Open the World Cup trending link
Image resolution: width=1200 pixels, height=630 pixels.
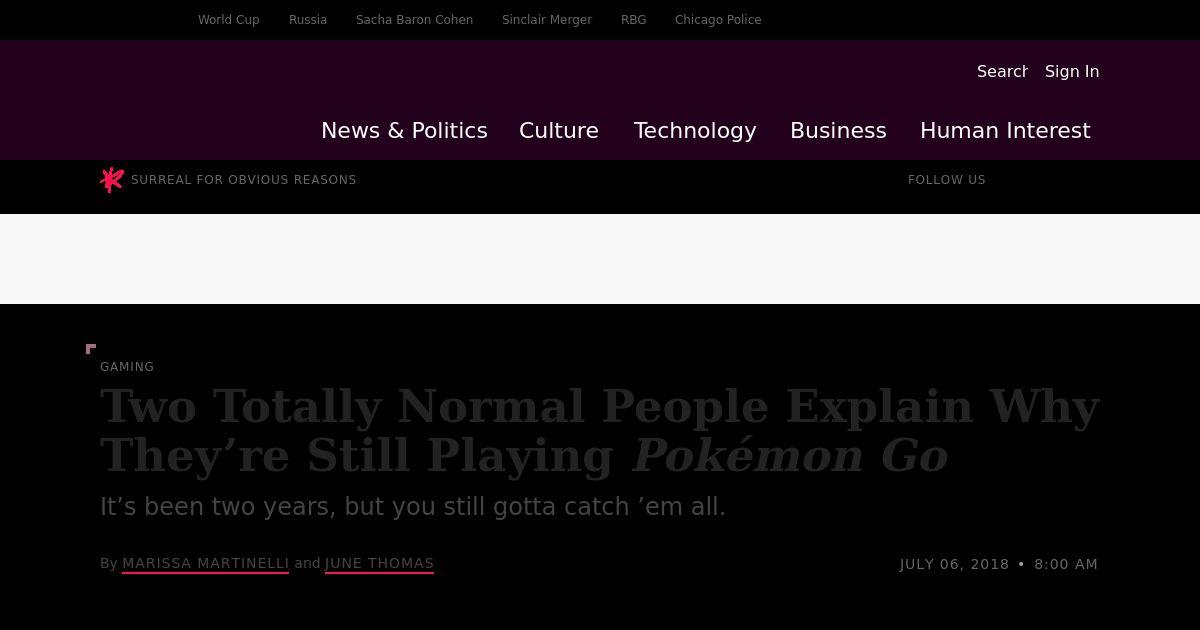tap(229, 20)
